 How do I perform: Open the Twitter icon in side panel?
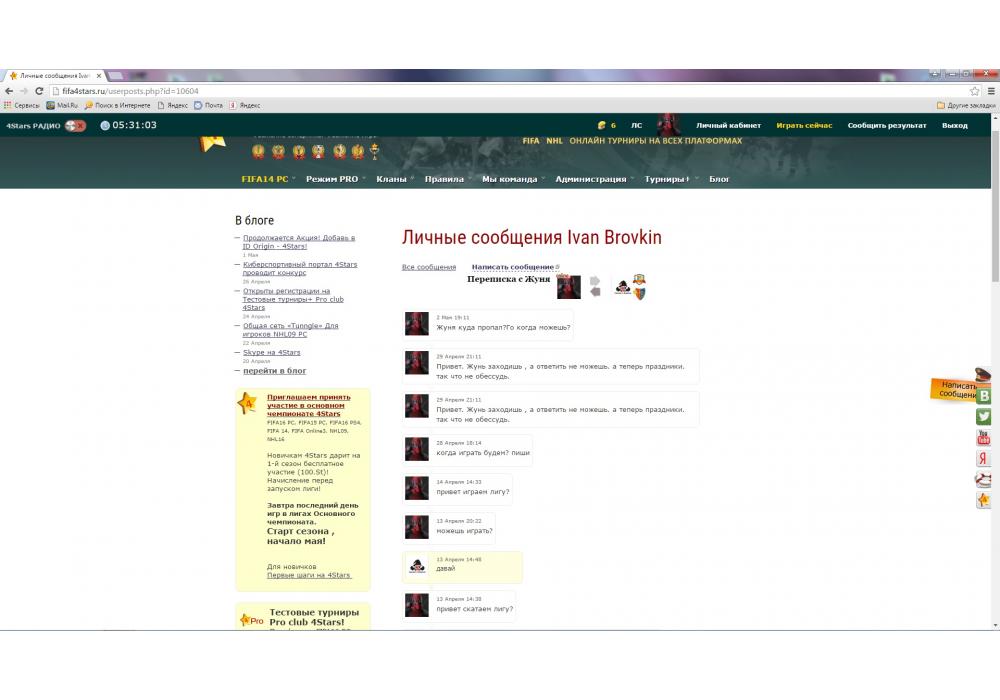coord(984,417)
